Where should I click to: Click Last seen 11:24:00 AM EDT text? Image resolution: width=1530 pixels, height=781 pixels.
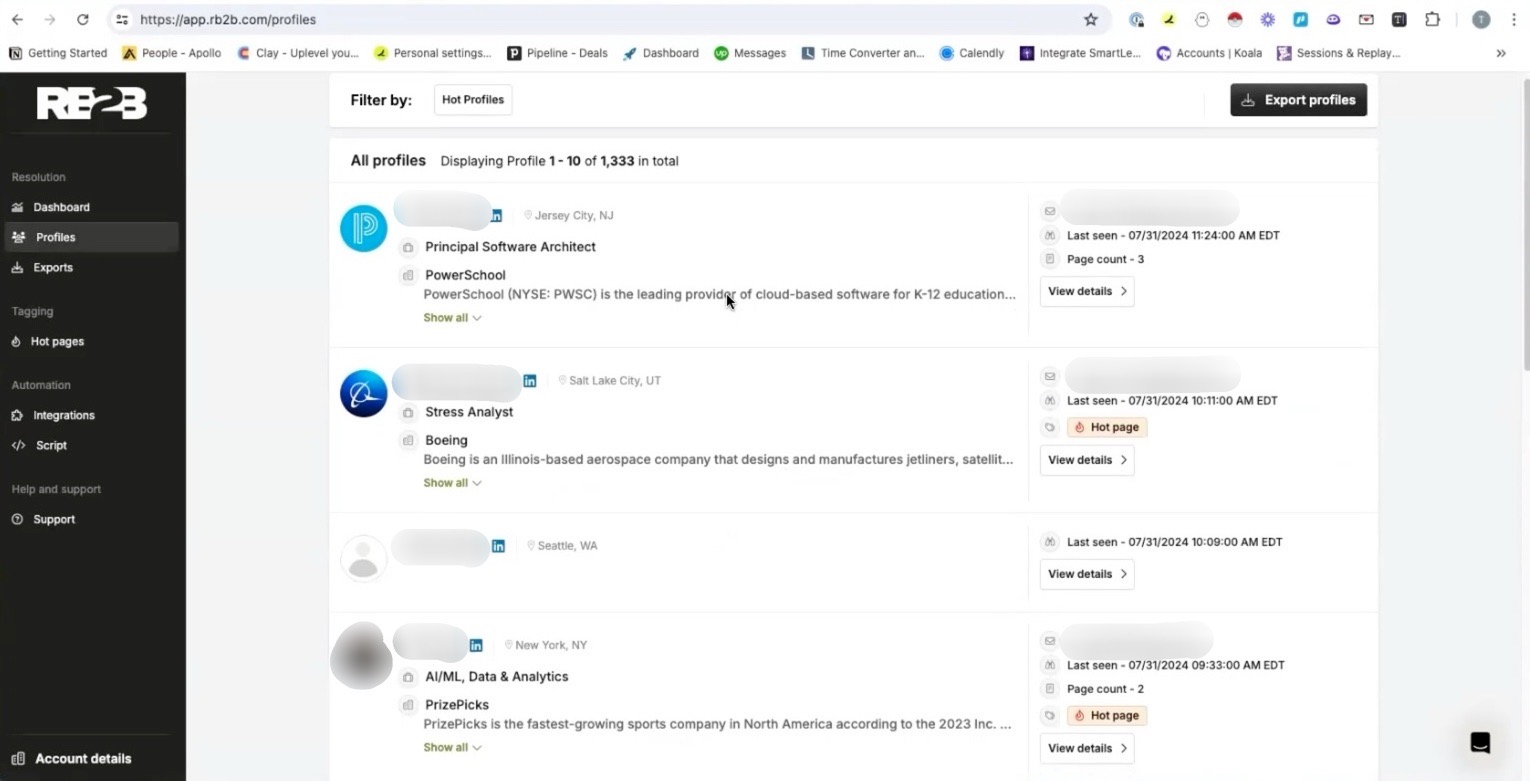(x=1173, y=236)
